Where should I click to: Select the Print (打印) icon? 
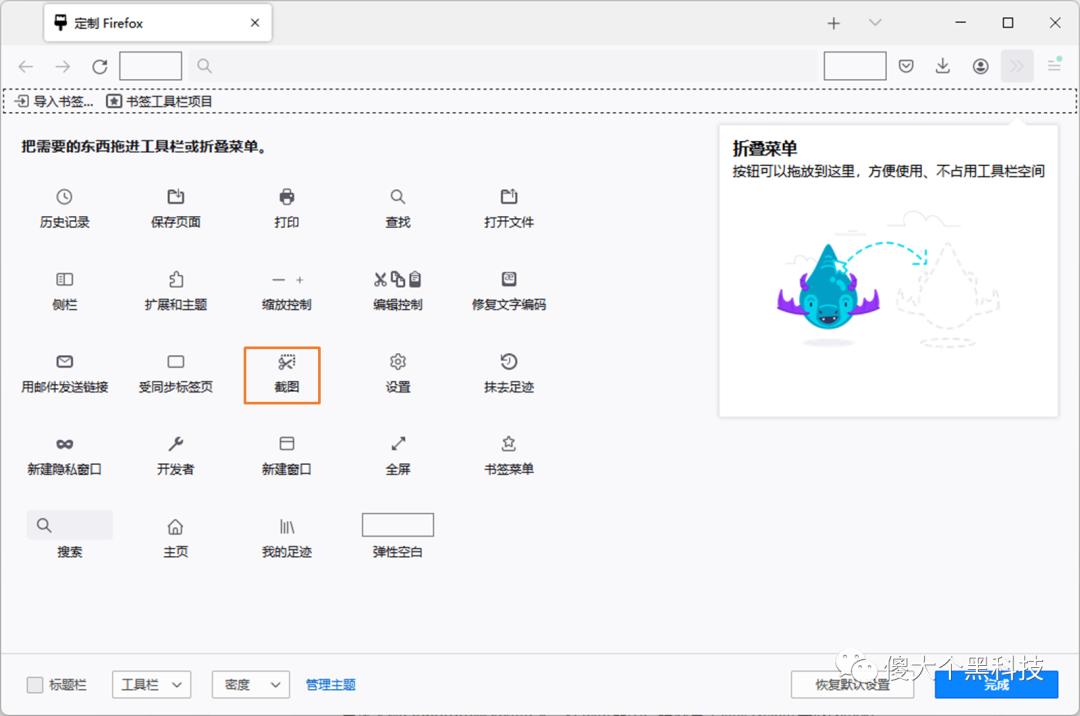point(285,208)
